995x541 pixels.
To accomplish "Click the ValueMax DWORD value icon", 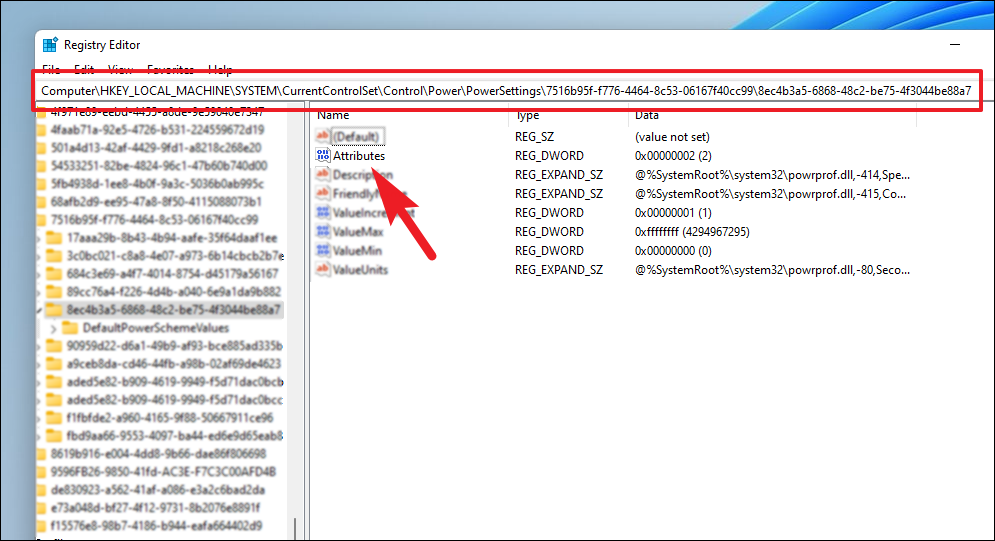I will (x=322, y=231).
